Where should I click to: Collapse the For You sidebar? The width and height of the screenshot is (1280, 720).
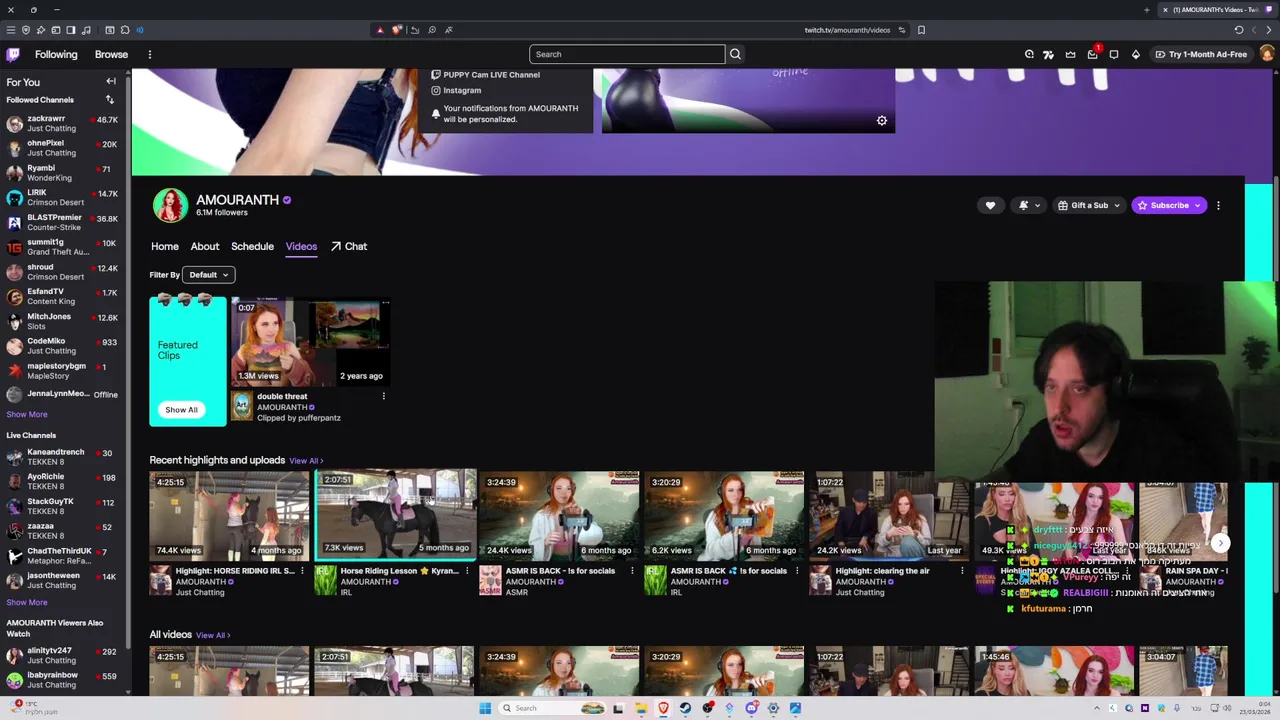click(111, 81)
